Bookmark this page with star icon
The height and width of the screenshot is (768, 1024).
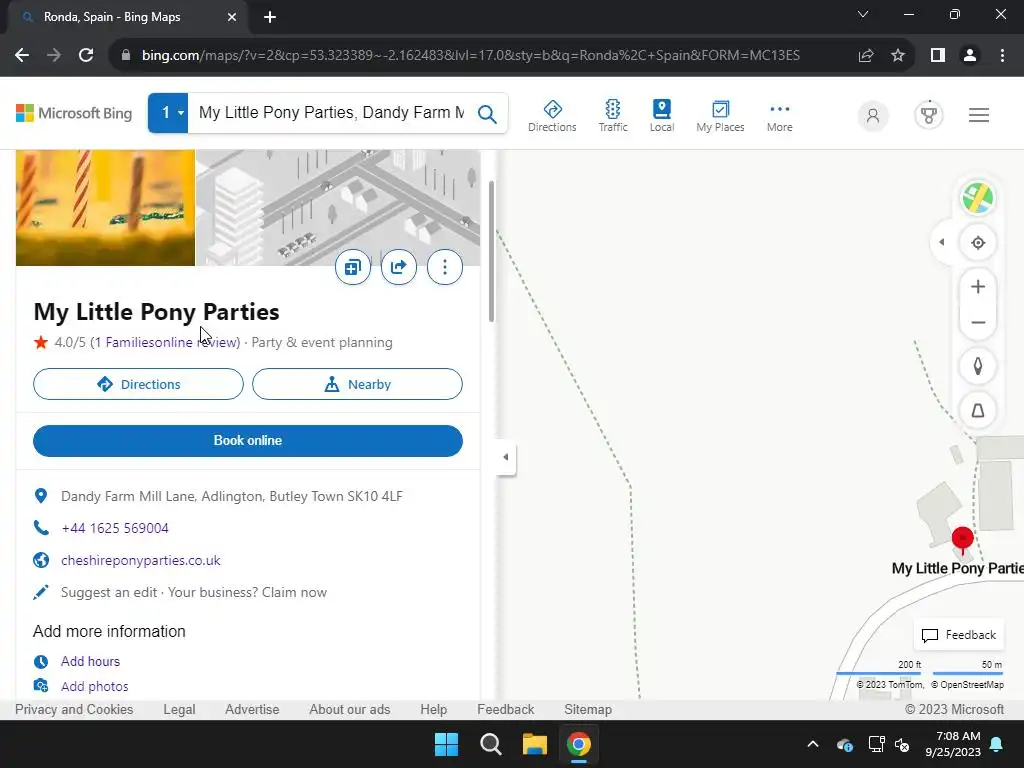tap(898, 56)
